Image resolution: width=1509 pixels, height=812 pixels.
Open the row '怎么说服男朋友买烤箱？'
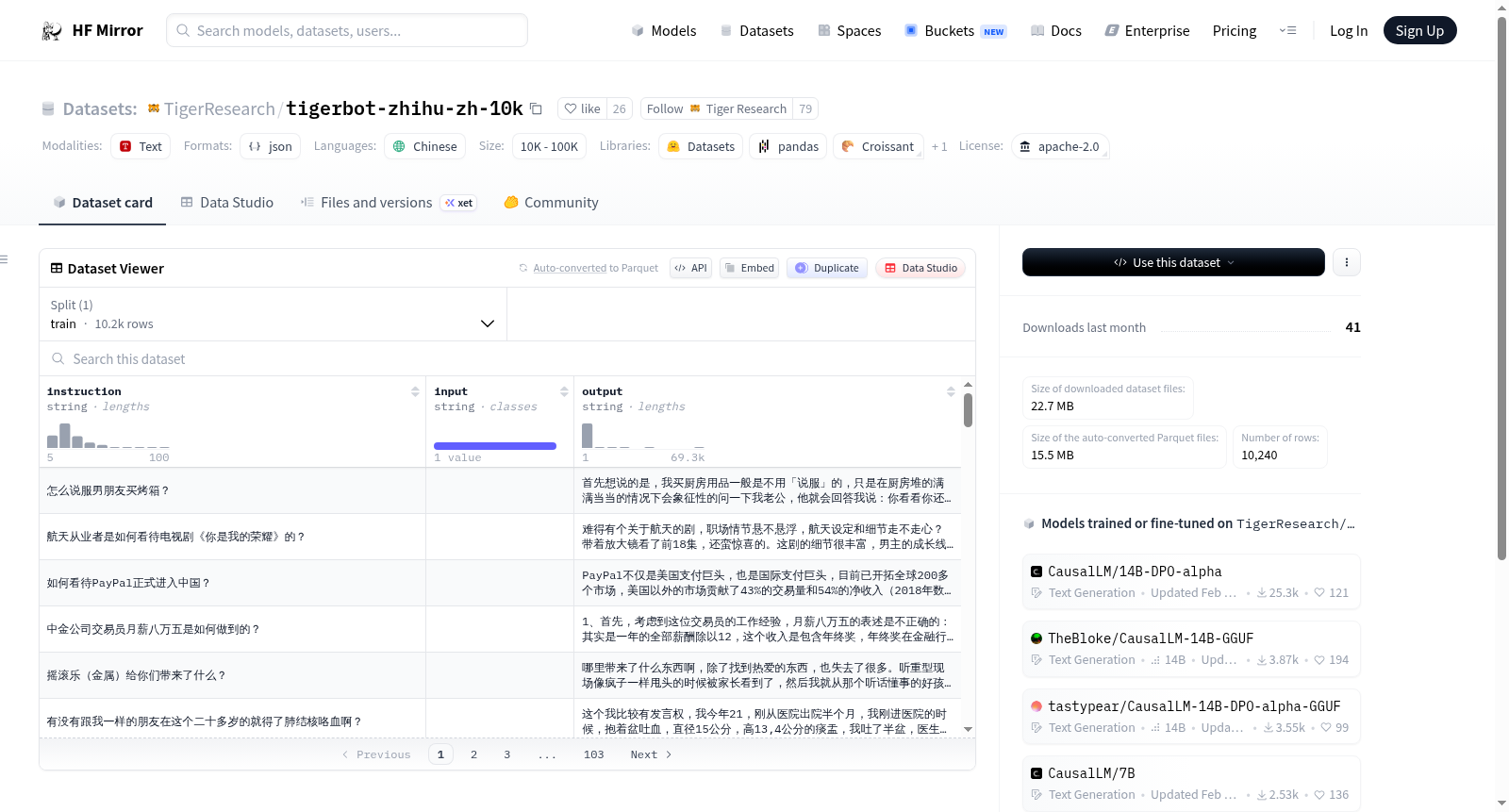[500, 490]
